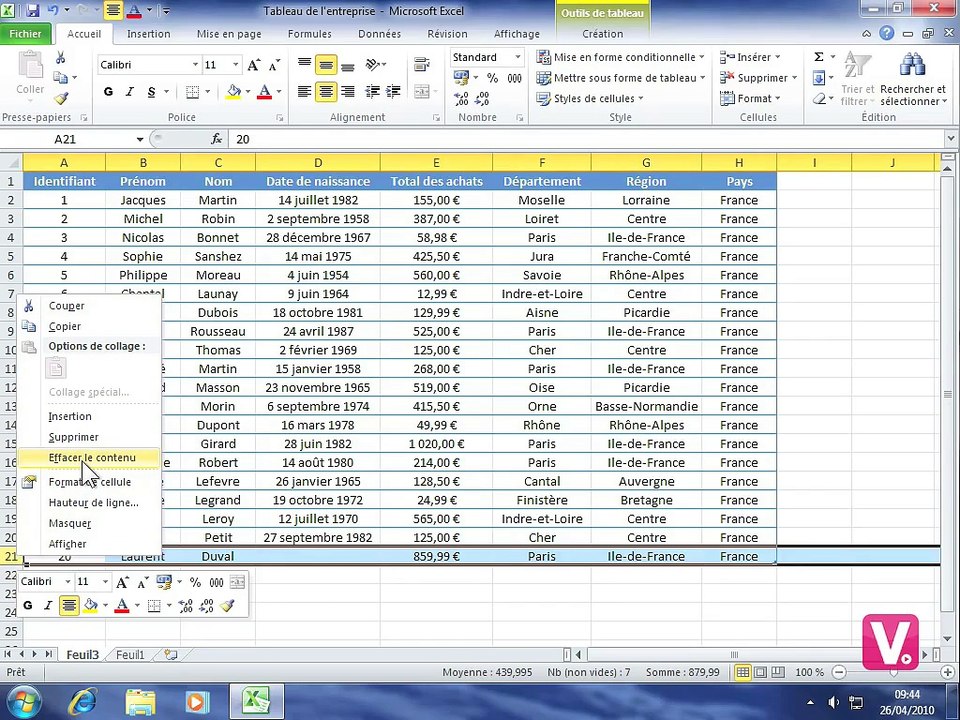Toggle ribbon align text right

pos(347,92)
